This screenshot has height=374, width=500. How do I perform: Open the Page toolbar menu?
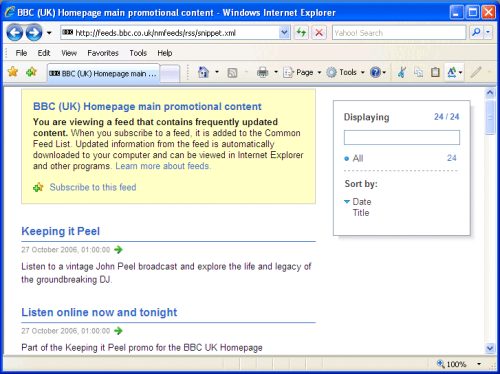(302, 72)
